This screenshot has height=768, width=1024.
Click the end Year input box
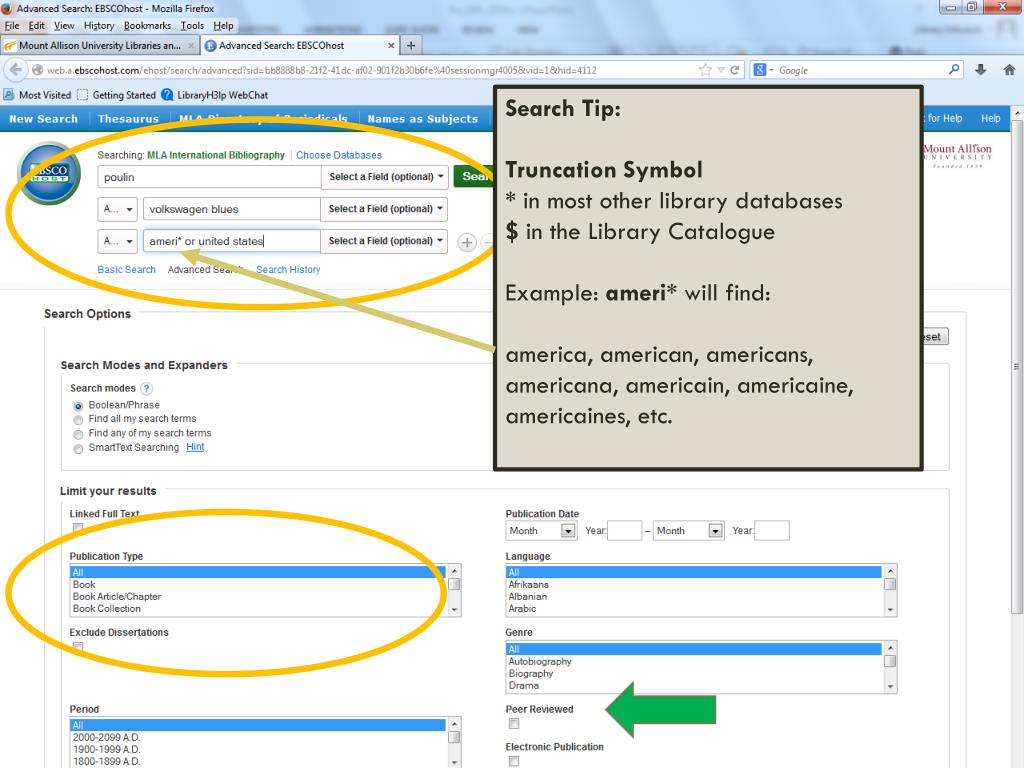pos(771,530)
